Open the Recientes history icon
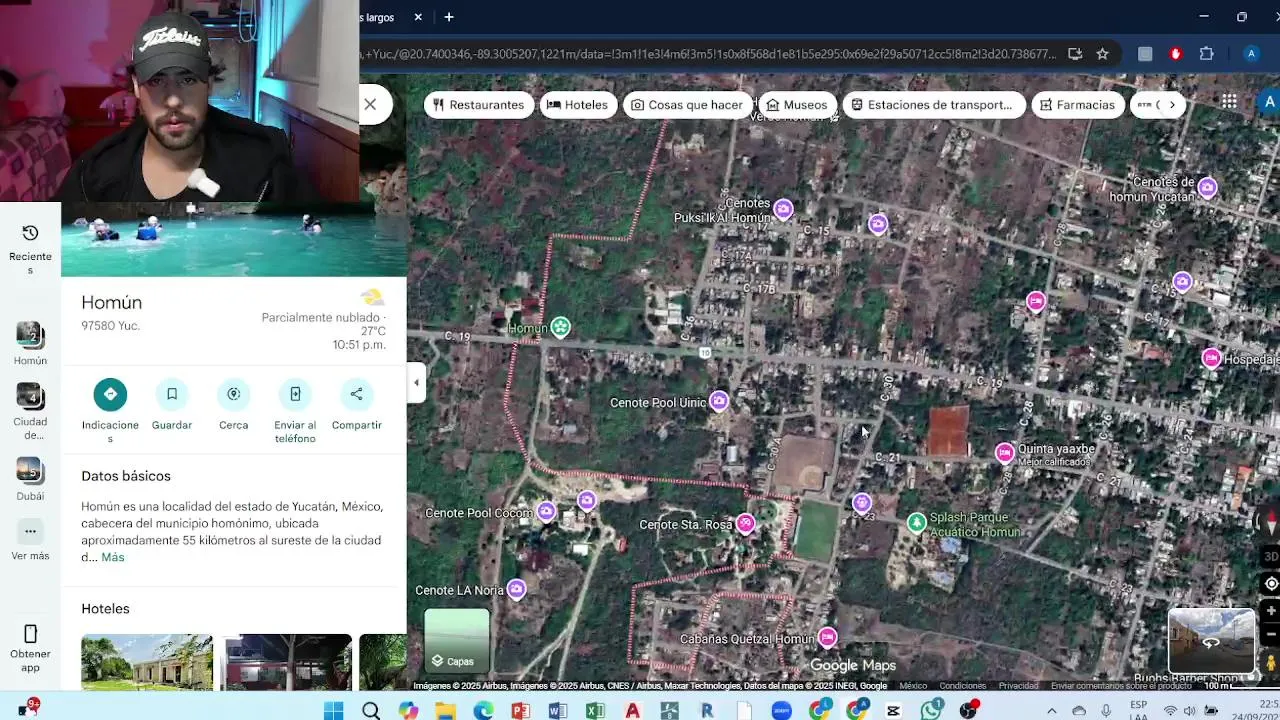This screenshot has height=720, width=1280. point(30,233)
